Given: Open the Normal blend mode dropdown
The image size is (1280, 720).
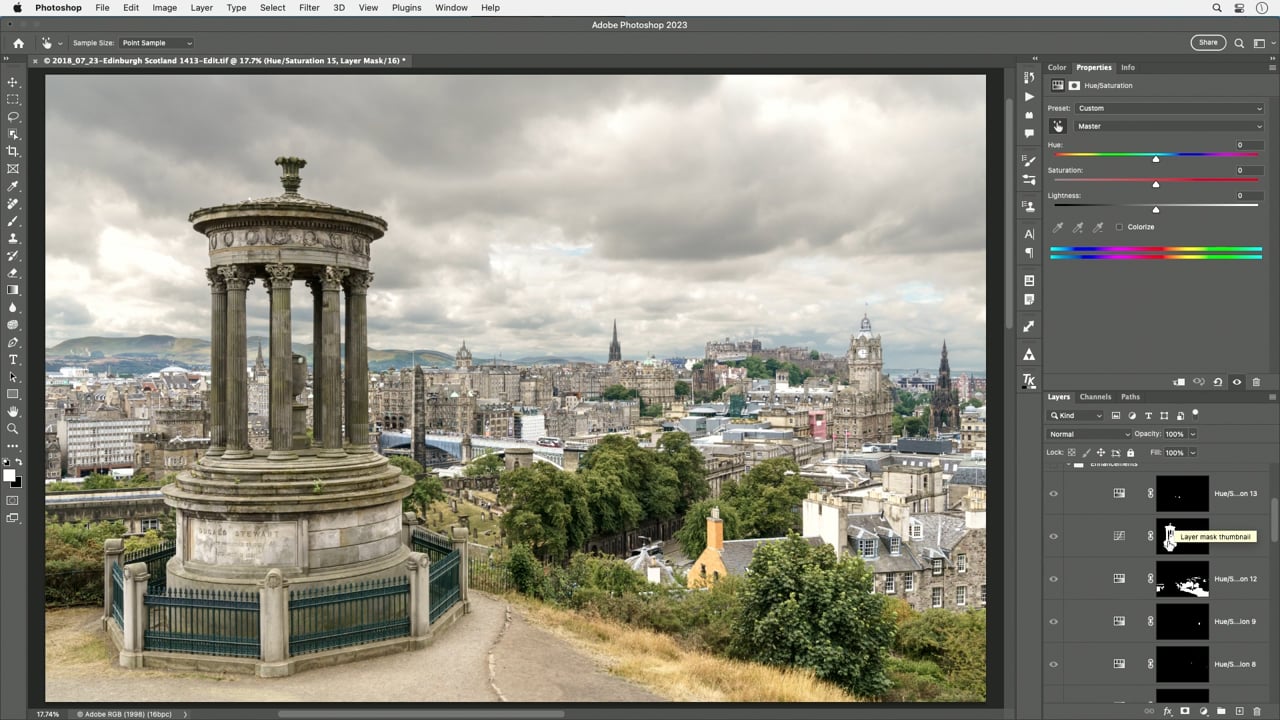Looking at the screenshot, I should click(1089, 434).
